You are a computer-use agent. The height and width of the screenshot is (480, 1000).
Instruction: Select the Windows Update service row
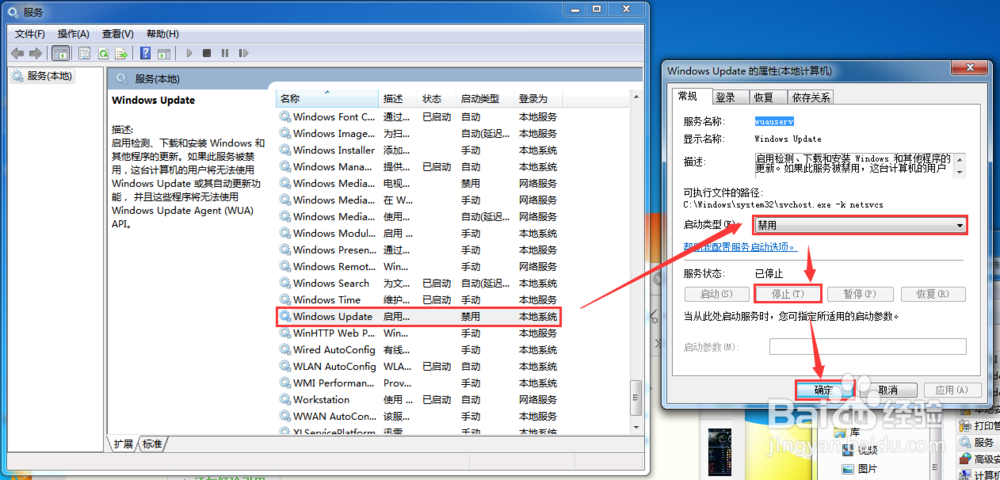[x=420, y=316]
